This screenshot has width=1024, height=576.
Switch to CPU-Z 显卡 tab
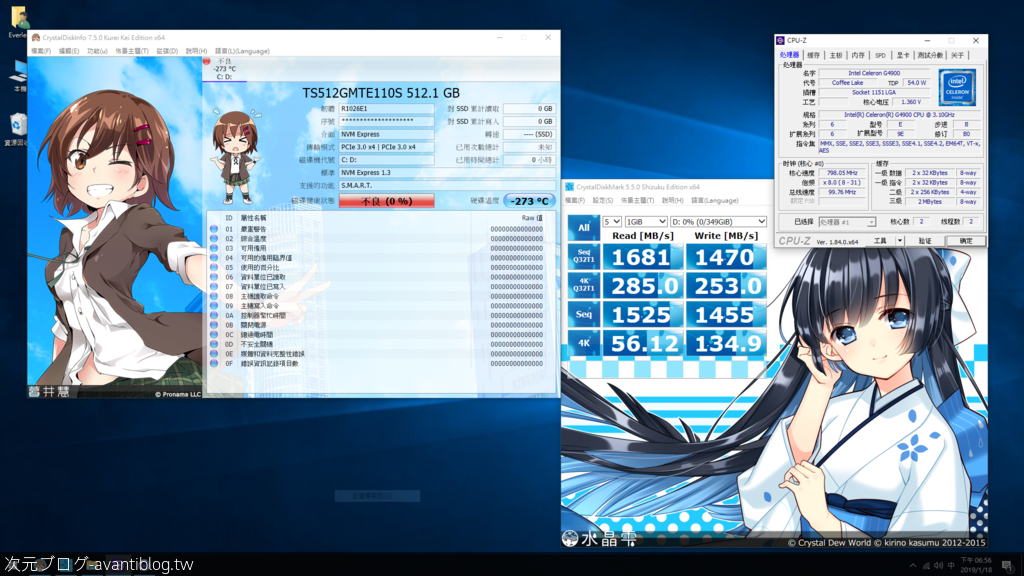(903, 56)
